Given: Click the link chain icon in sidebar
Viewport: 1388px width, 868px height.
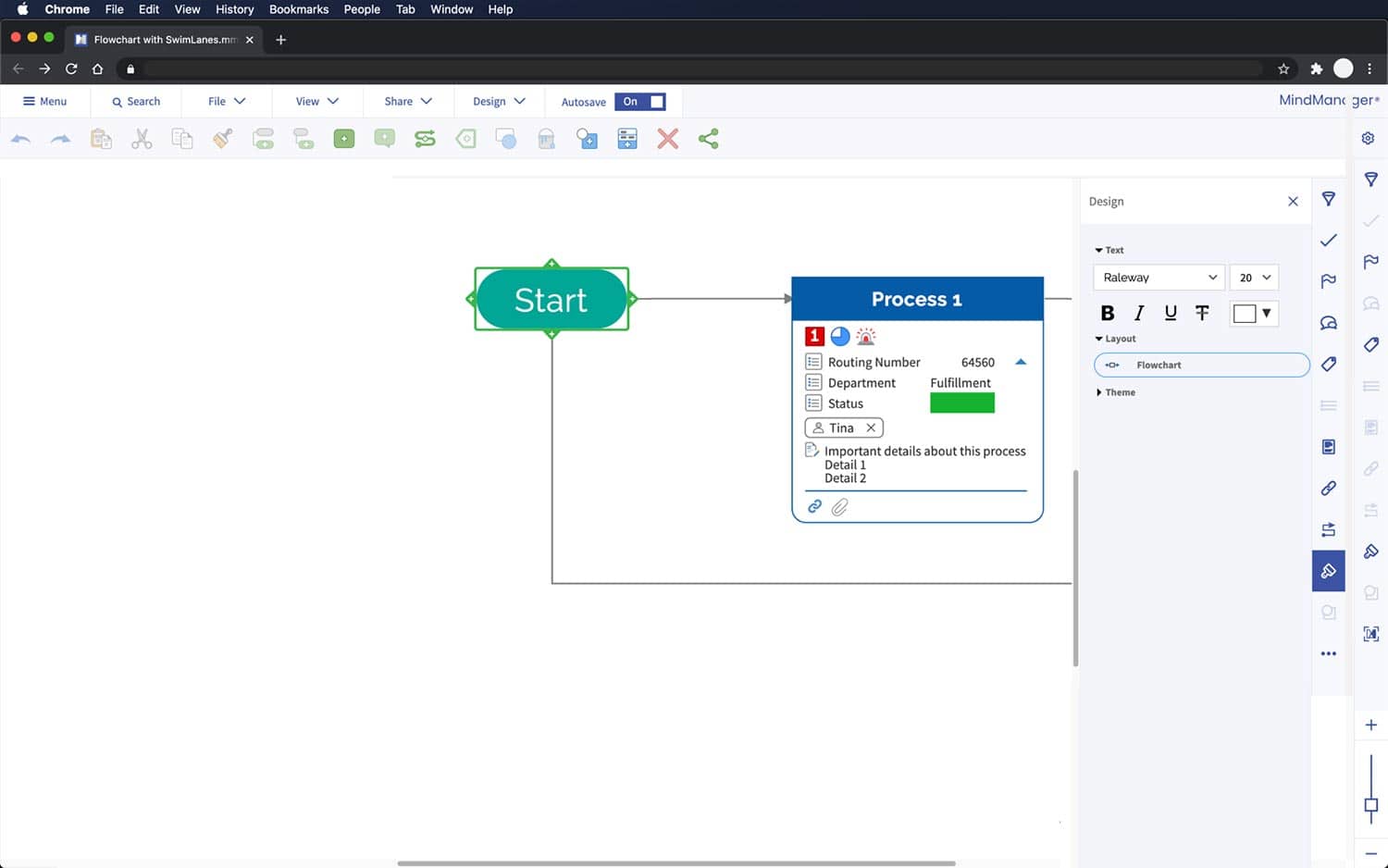Looking at the screenshot, I should pos(1329,488).
